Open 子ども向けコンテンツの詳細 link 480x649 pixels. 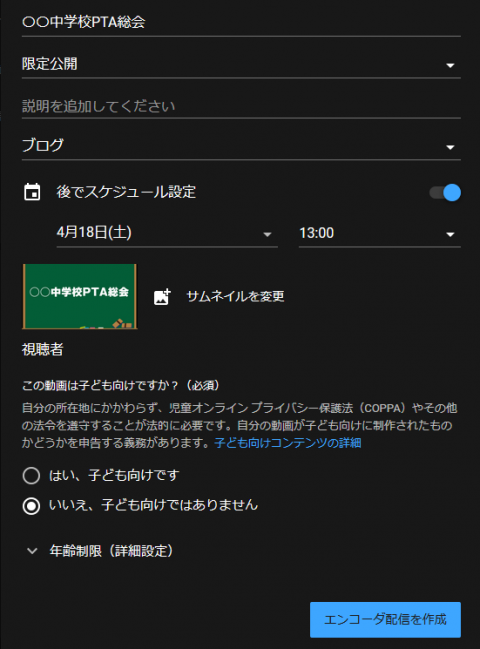click(x=288, y=443)
